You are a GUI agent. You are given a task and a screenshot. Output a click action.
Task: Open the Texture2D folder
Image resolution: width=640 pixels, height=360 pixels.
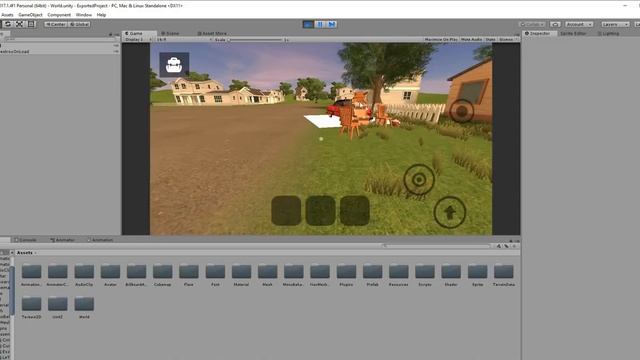click(31, 307)
